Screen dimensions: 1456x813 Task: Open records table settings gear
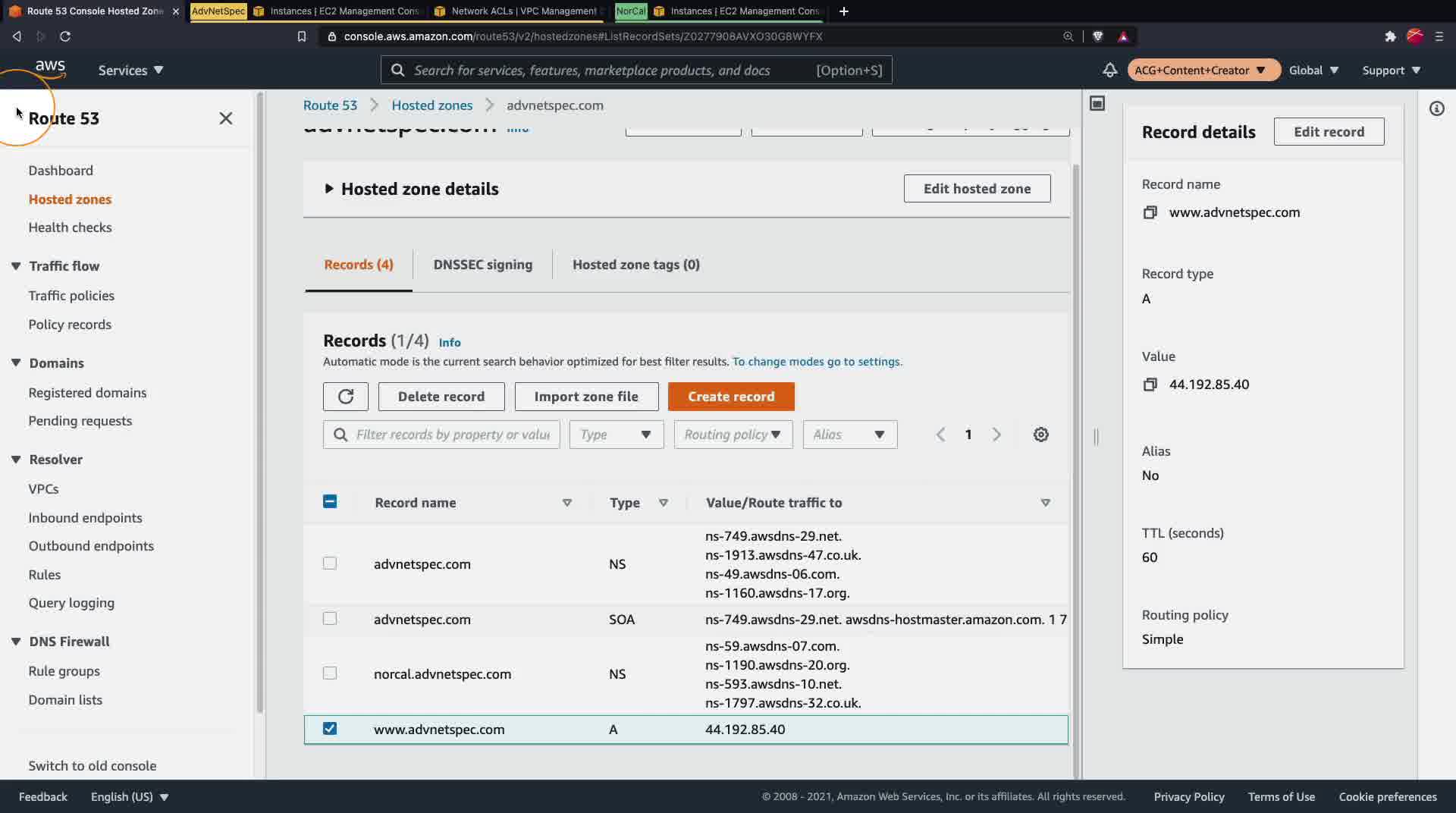coord(1041,435)
